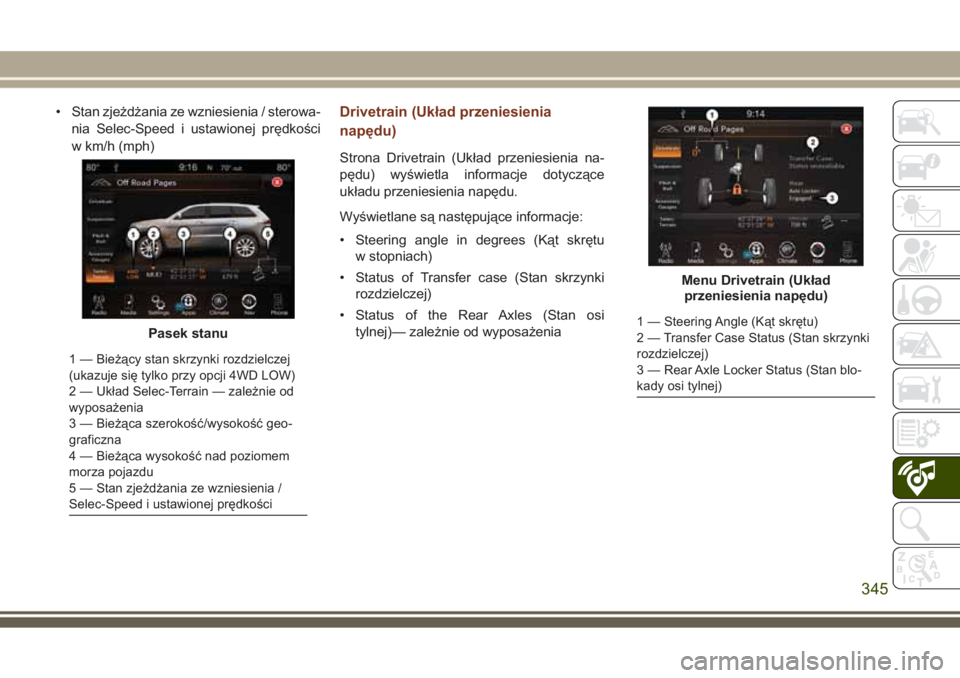Screen dimensions: 960x678
Task: Select Accessory Gauges item in Menu Drivetrain screenshot
Action: [x=667, y=203]
